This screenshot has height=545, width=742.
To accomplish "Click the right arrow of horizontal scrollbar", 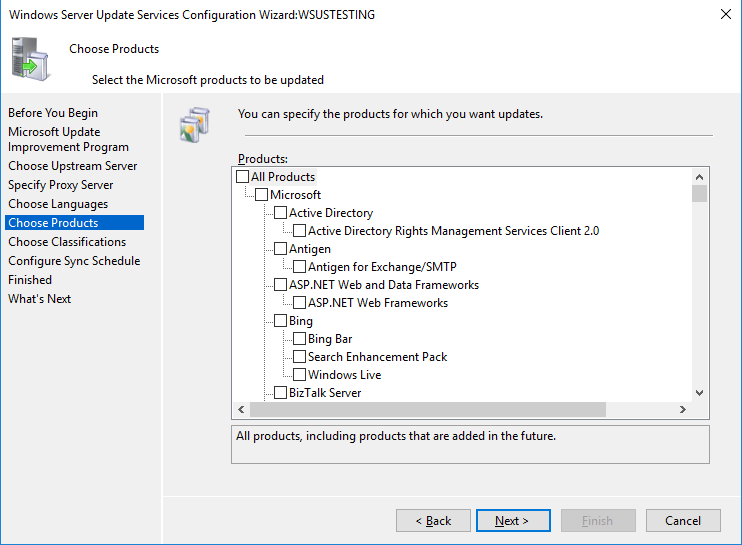I will tap(682, 409).
